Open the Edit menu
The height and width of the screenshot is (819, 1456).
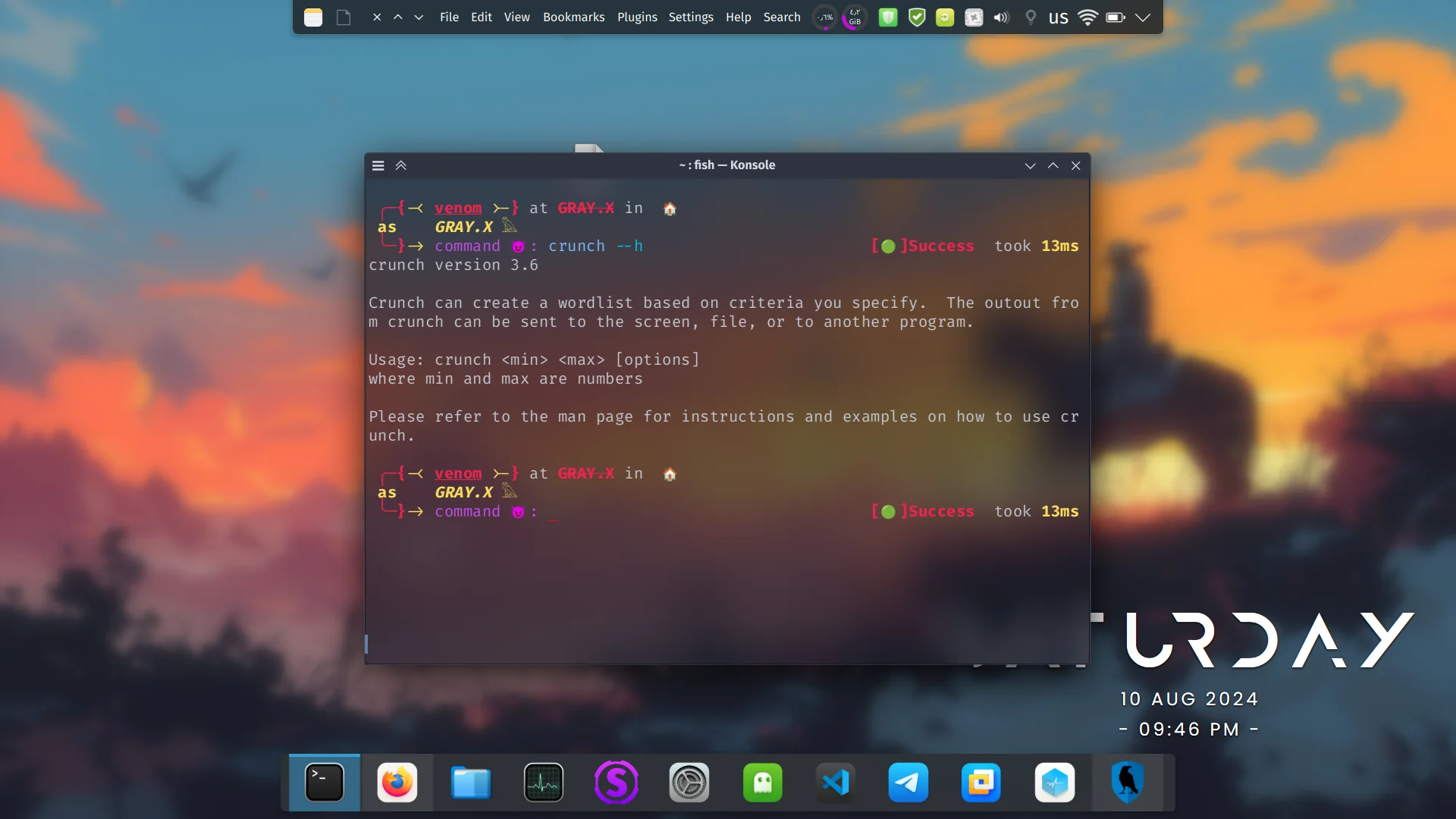pyautogui.click(x=482, y=17)
